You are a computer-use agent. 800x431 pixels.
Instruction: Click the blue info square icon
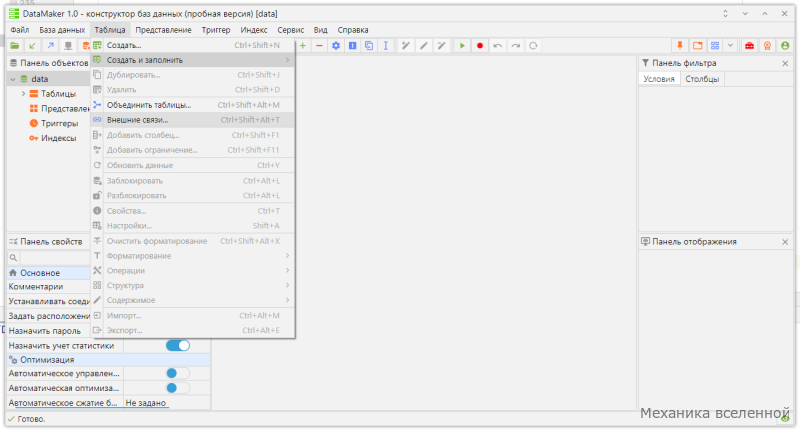tap(353, 46)
